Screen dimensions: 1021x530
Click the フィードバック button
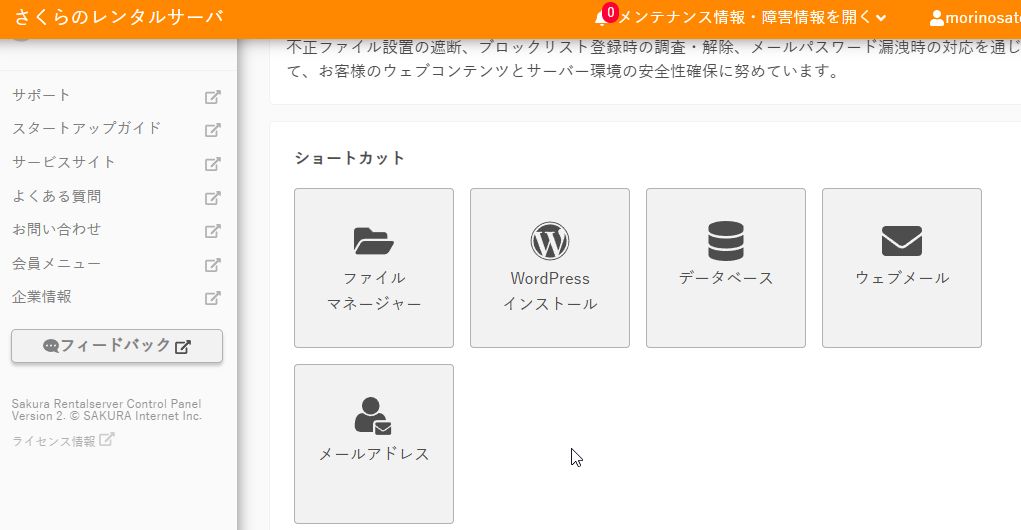coord(117,346)
